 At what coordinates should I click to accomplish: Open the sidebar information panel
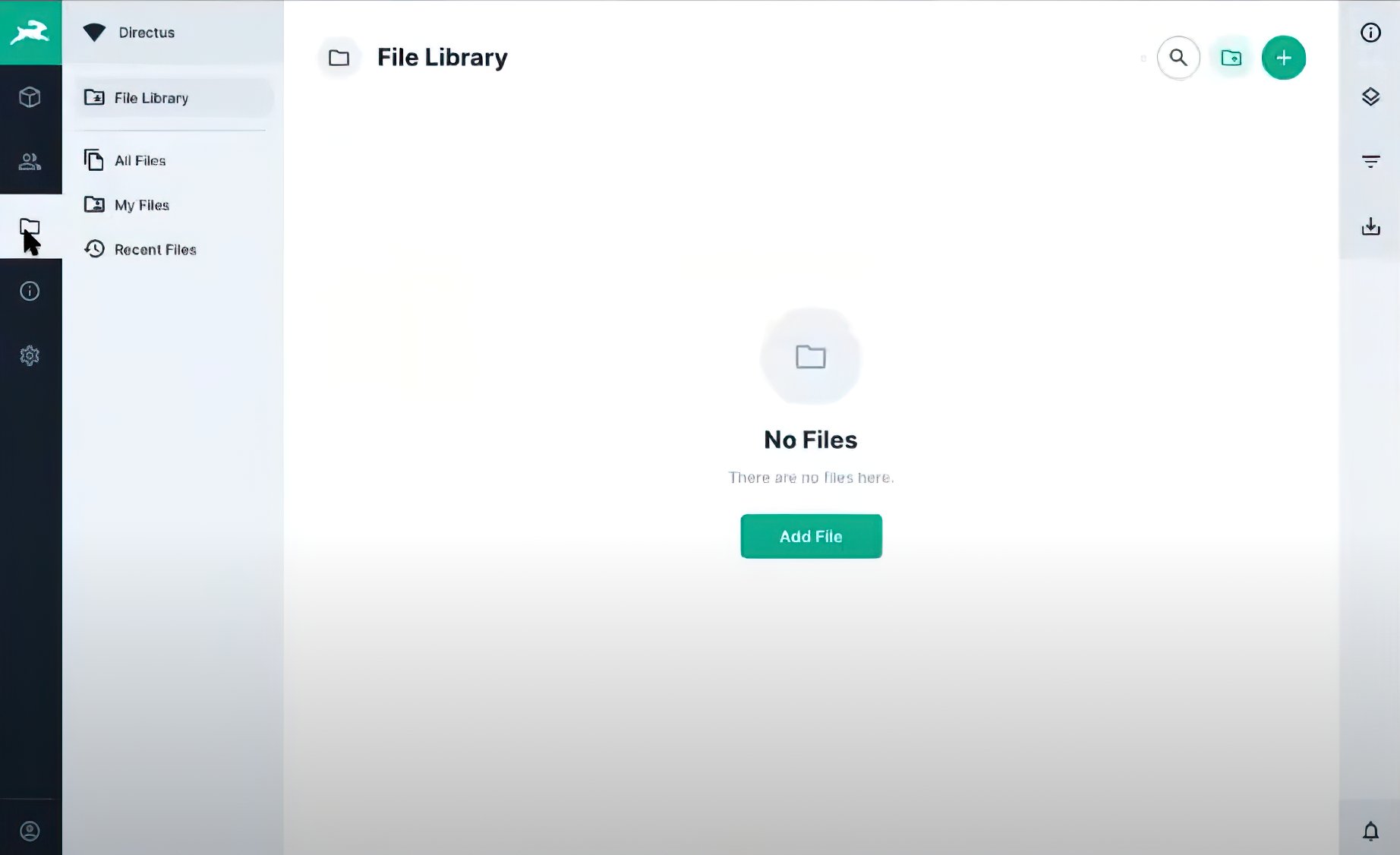tap(1370, 33)
